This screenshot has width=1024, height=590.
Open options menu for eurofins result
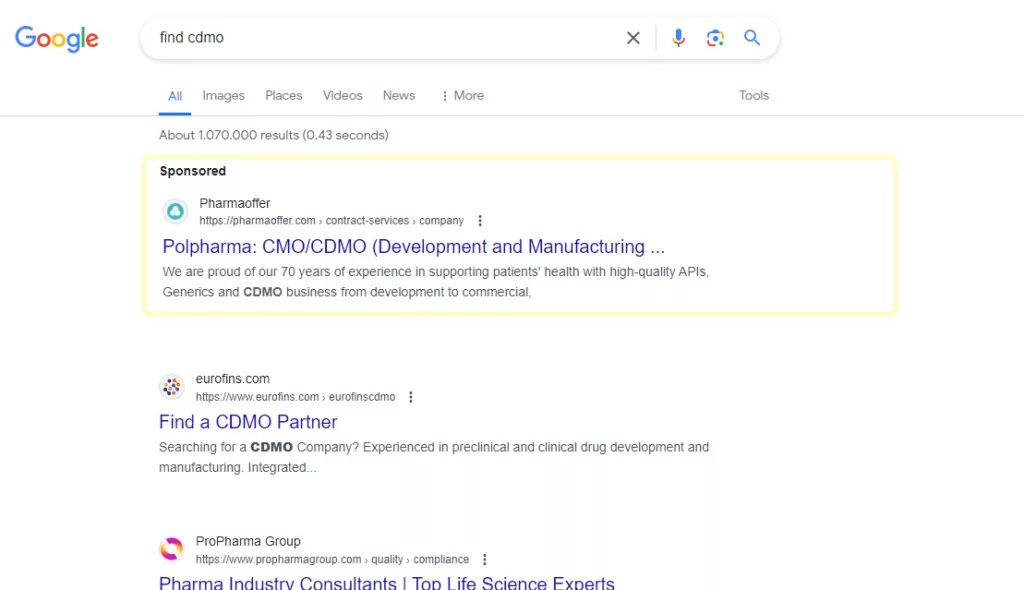tap(411, 397)
